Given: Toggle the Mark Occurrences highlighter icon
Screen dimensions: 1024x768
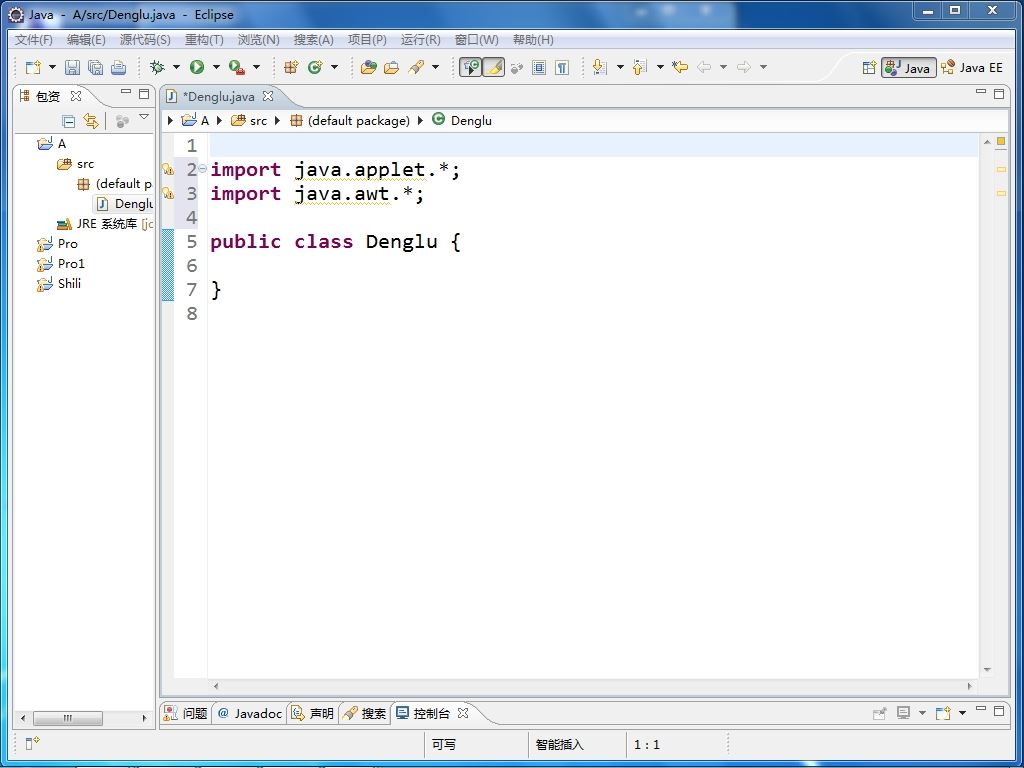Looking at the screenshot, I should [494, 67].
